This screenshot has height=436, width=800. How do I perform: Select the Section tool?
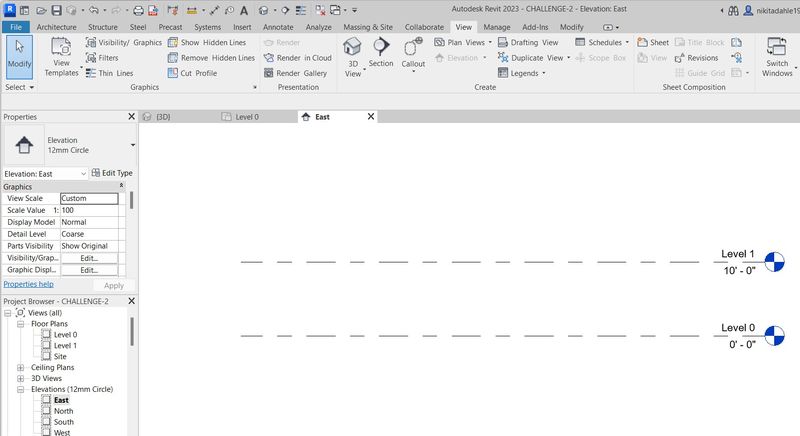[381, 53]
